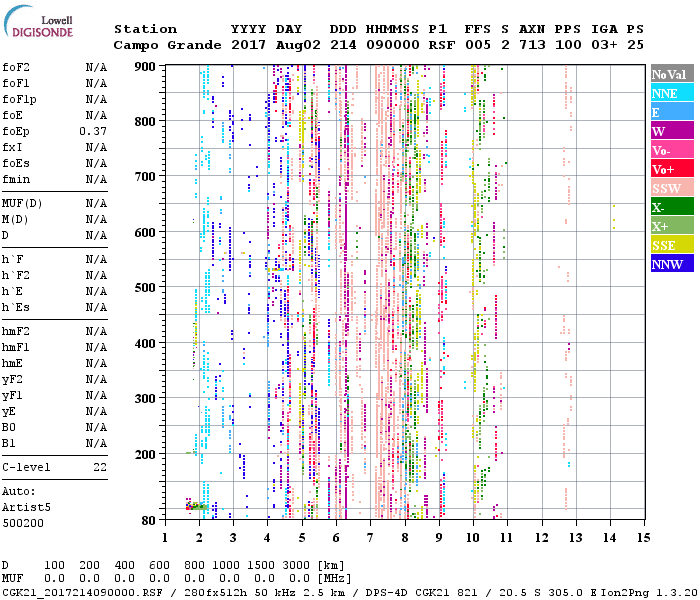Choose the X+ light green legend swatch
The image size is (700, 600).
671,226
